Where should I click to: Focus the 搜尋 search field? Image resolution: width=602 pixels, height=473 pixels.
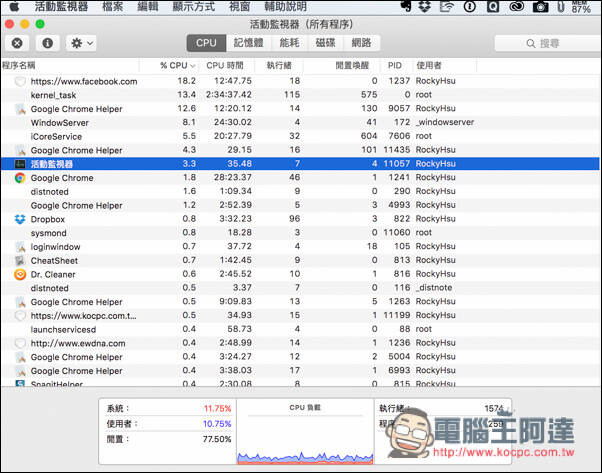pyautogui.click(x=548, y=43)
